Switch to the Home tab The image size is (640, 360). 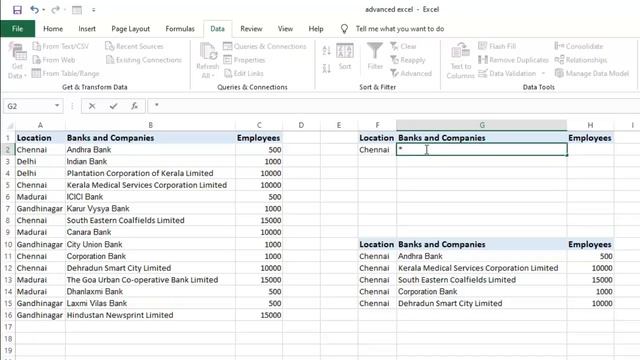point(53,29)
